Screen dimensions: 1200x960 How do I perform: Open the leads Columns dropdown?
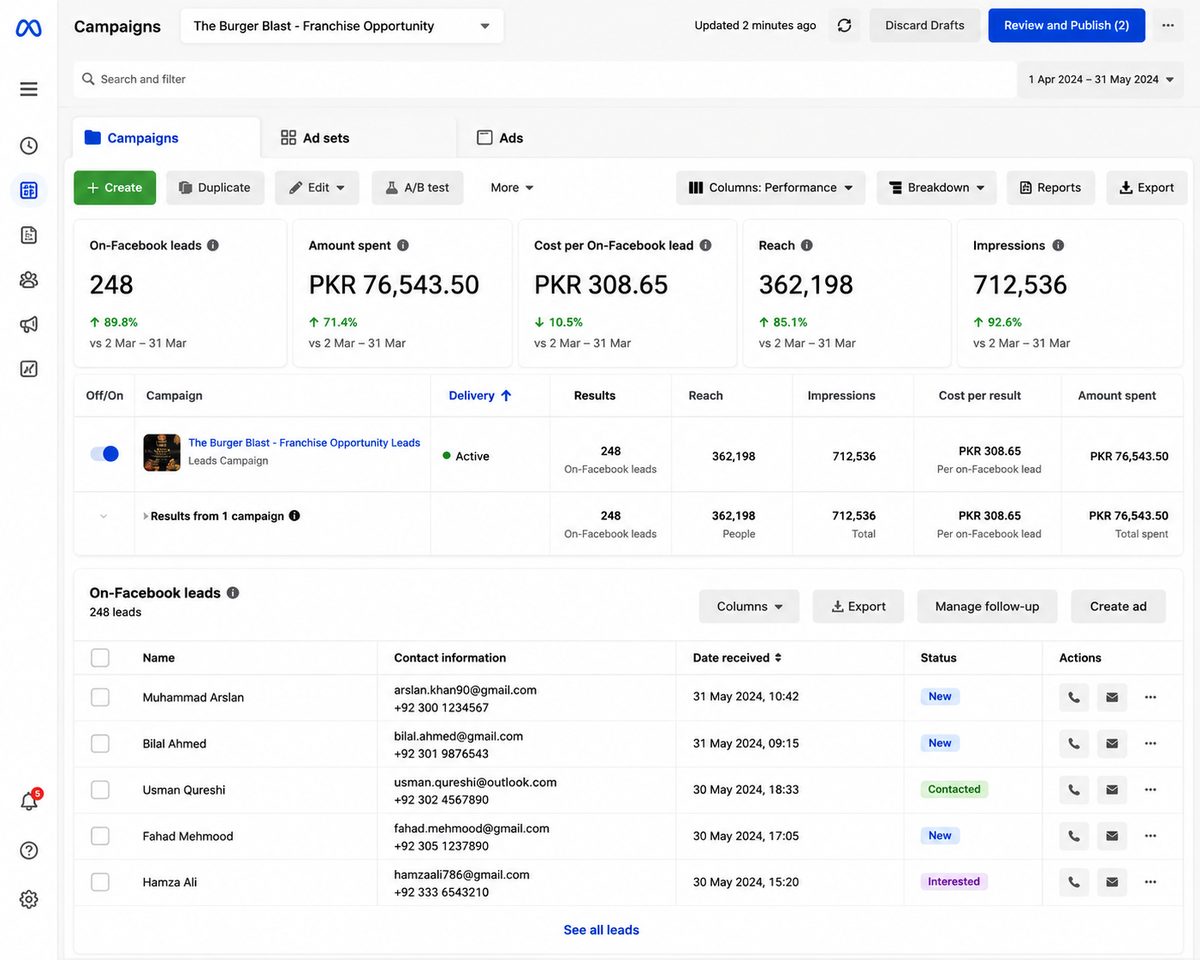pyautogui.click(x=749, y=607)
